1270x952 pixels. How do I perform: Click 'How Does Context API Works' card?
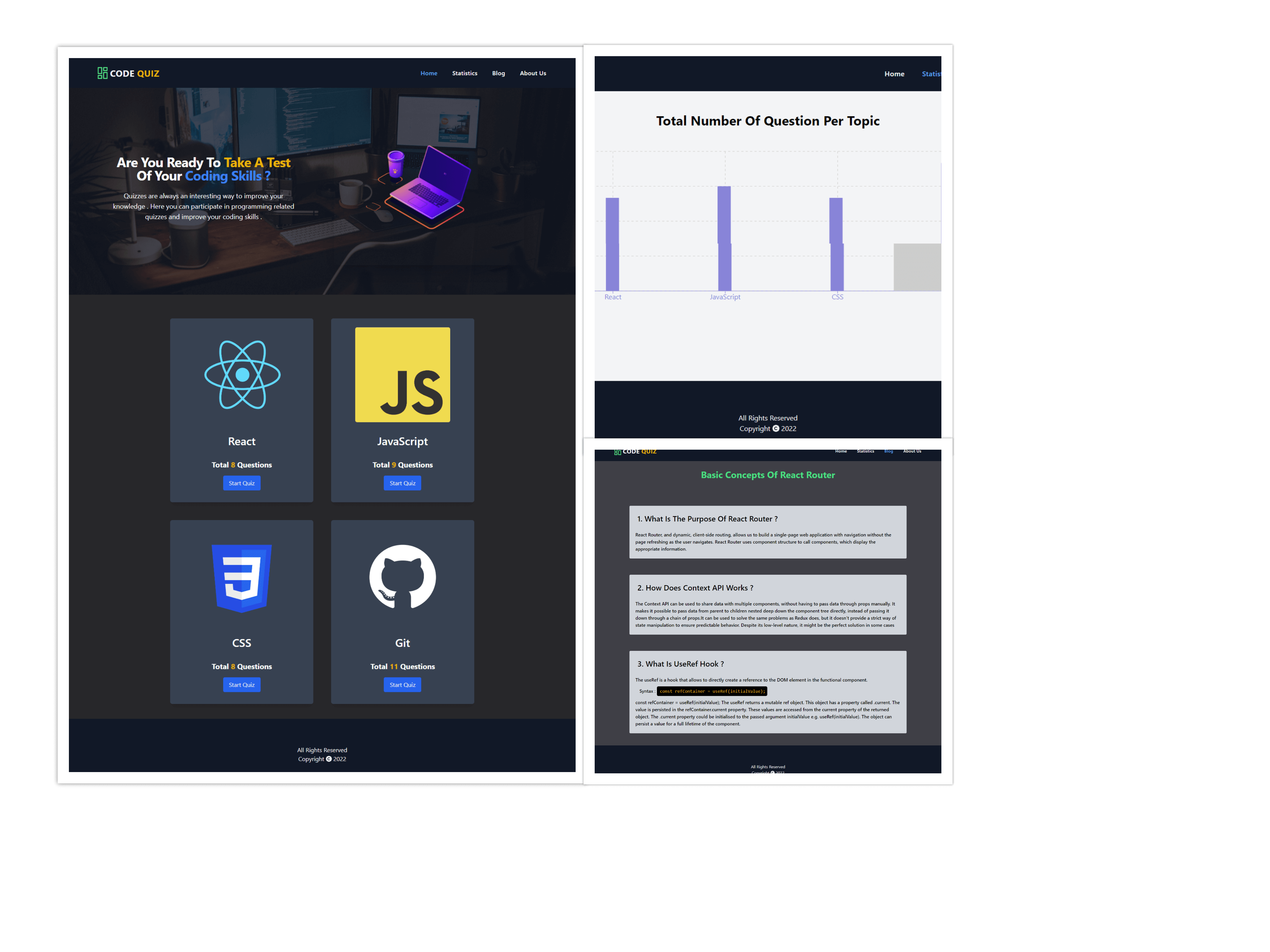pos(768,604)
